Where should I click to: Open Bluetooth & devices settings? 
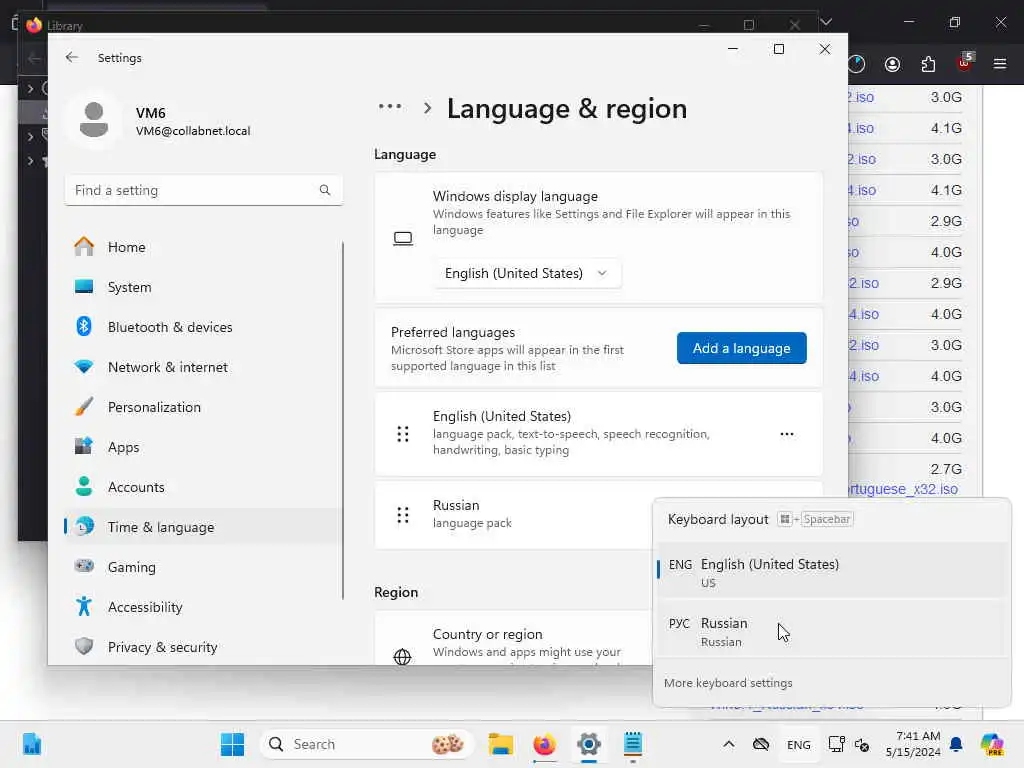(x=203, y=327)
